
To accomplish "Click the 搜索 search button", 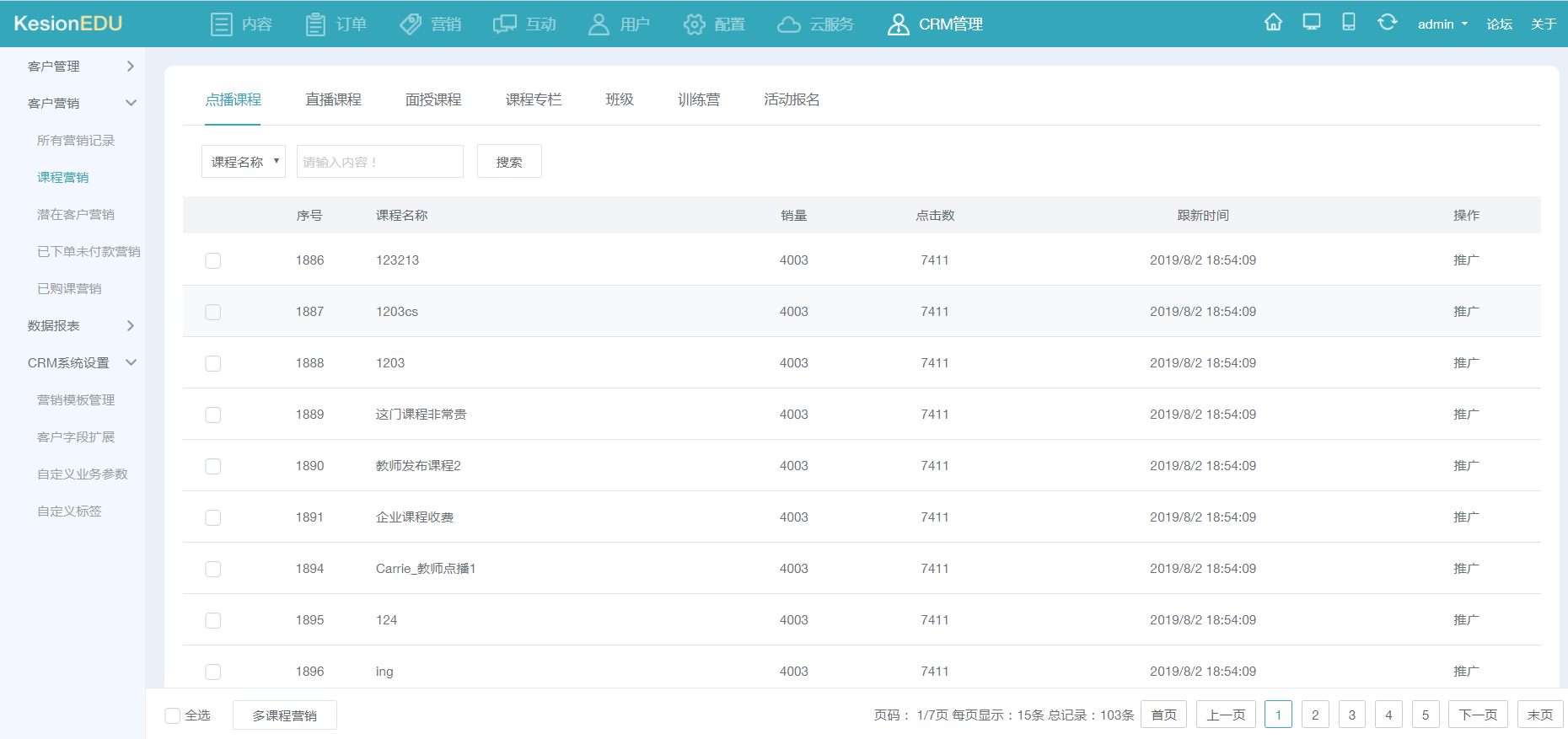I will click(x=509, y=161).
